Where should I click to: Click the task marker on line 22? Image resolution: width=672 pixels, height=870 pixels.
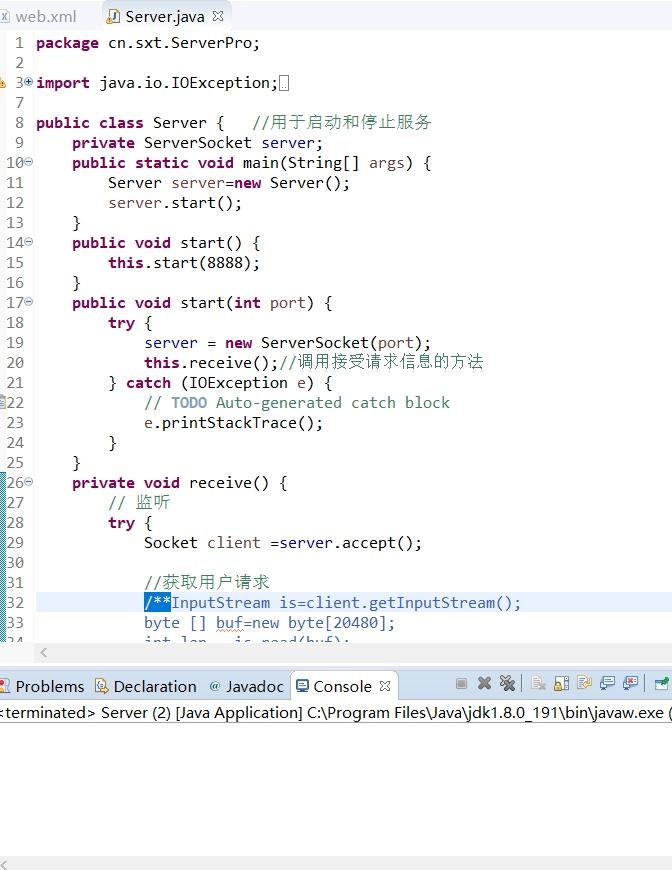(x=2, y=402)
